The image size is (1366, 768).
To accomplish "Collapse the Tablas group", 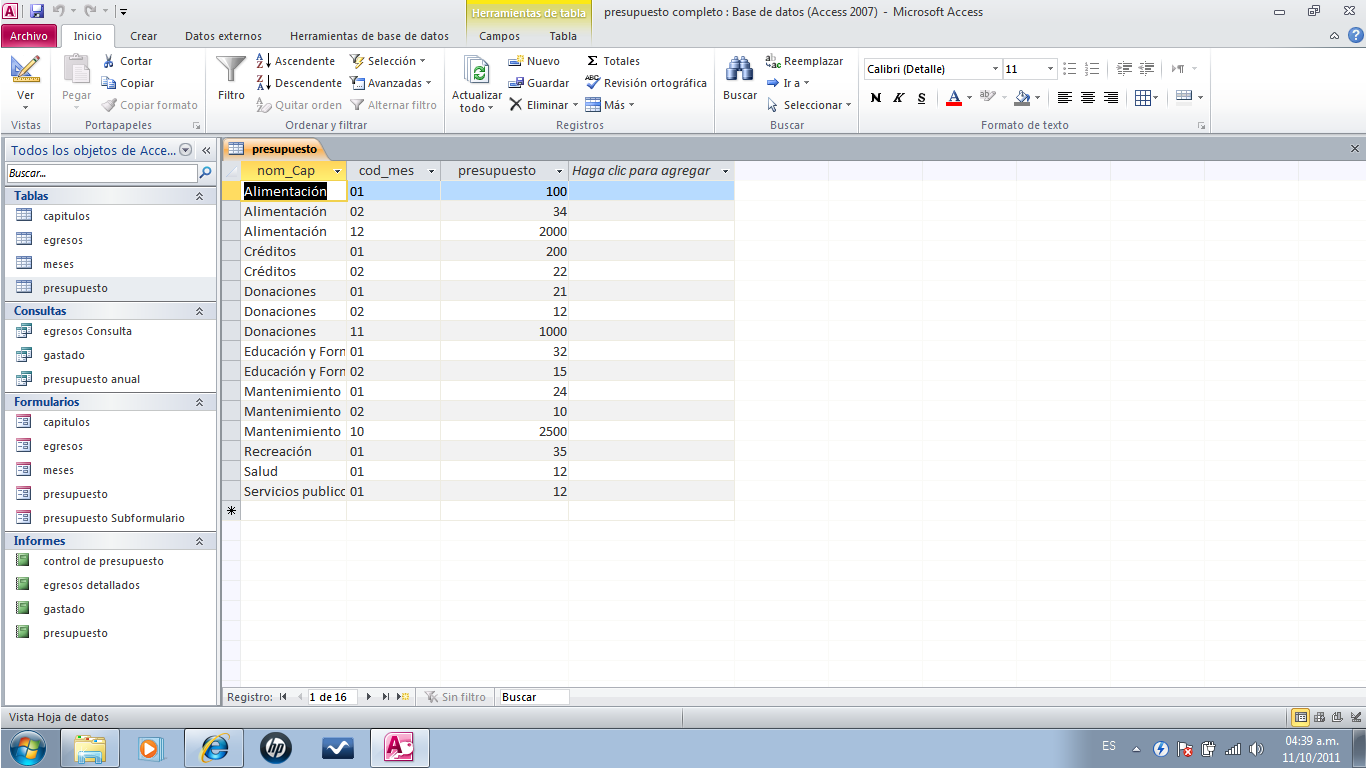I will [199, 196].
